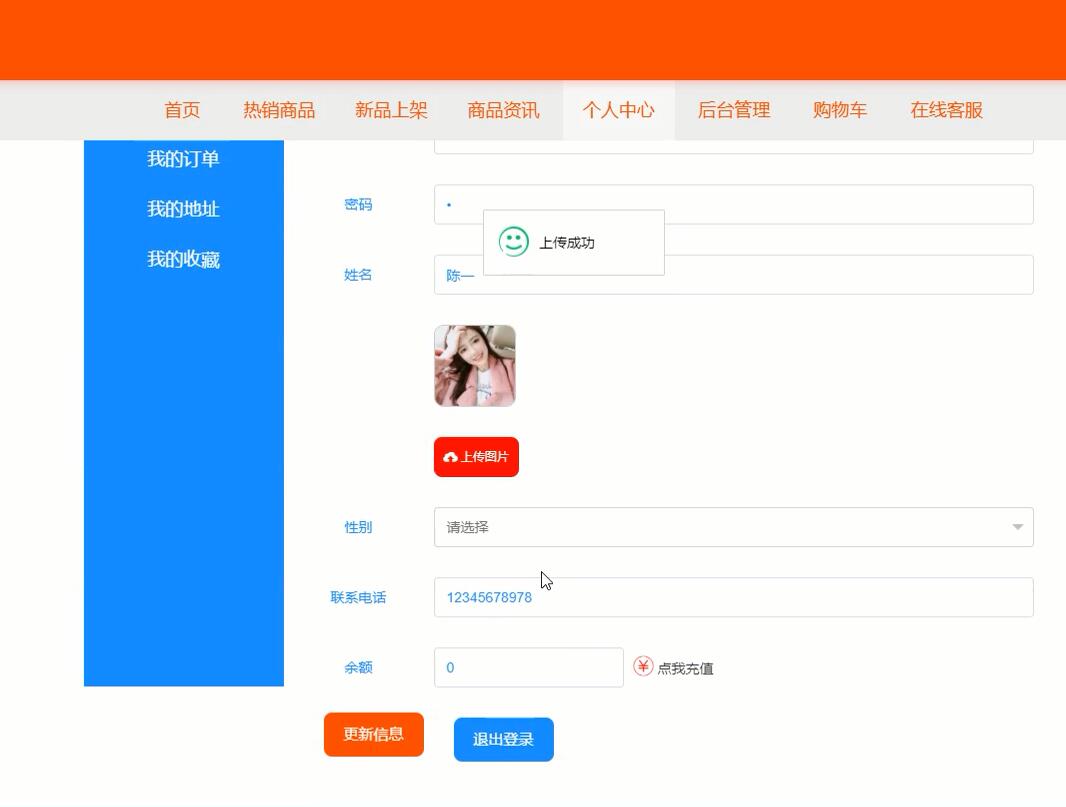
Task: Click the 余额 balance input showing 0
Action: click(x=528, y=666)
